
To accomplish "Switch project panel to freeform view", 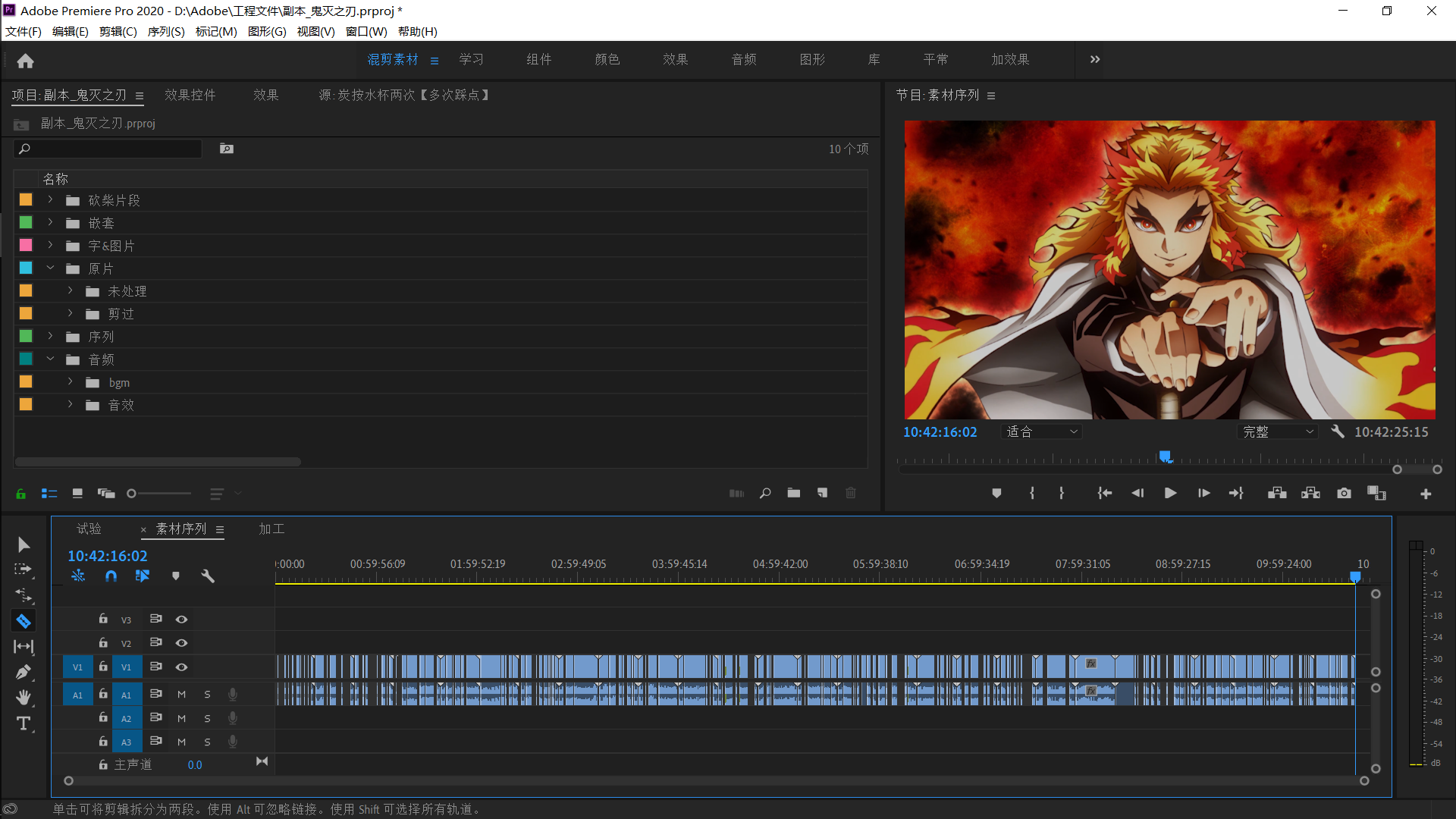I will tap(106, 494).
